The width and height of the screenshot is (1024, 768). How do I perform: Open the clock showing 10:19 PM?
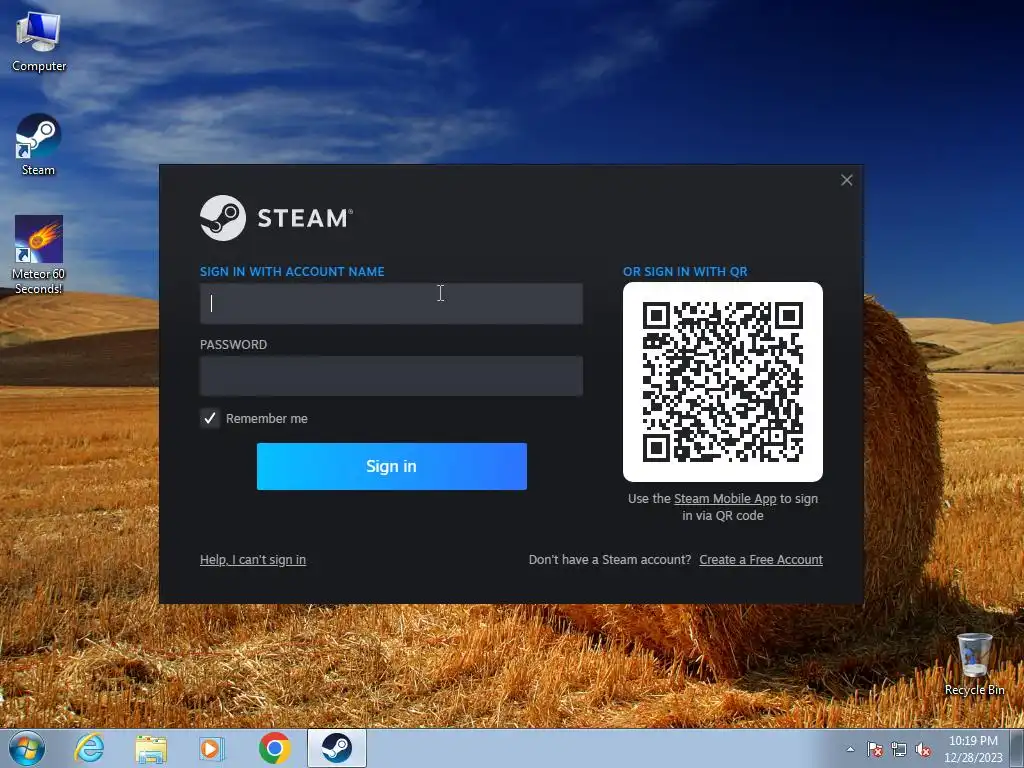pyautogui.click(x=973, y=749)
